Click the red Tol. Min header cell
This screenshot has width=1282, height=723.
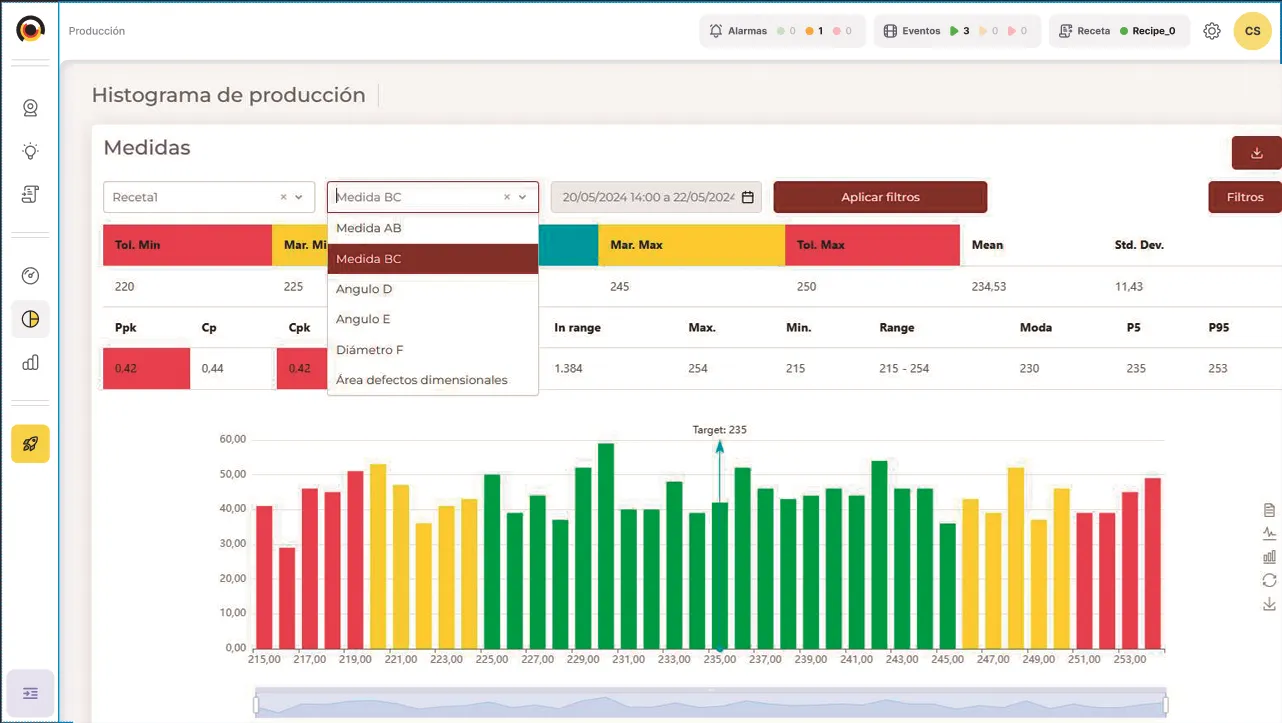click(187, 245)
